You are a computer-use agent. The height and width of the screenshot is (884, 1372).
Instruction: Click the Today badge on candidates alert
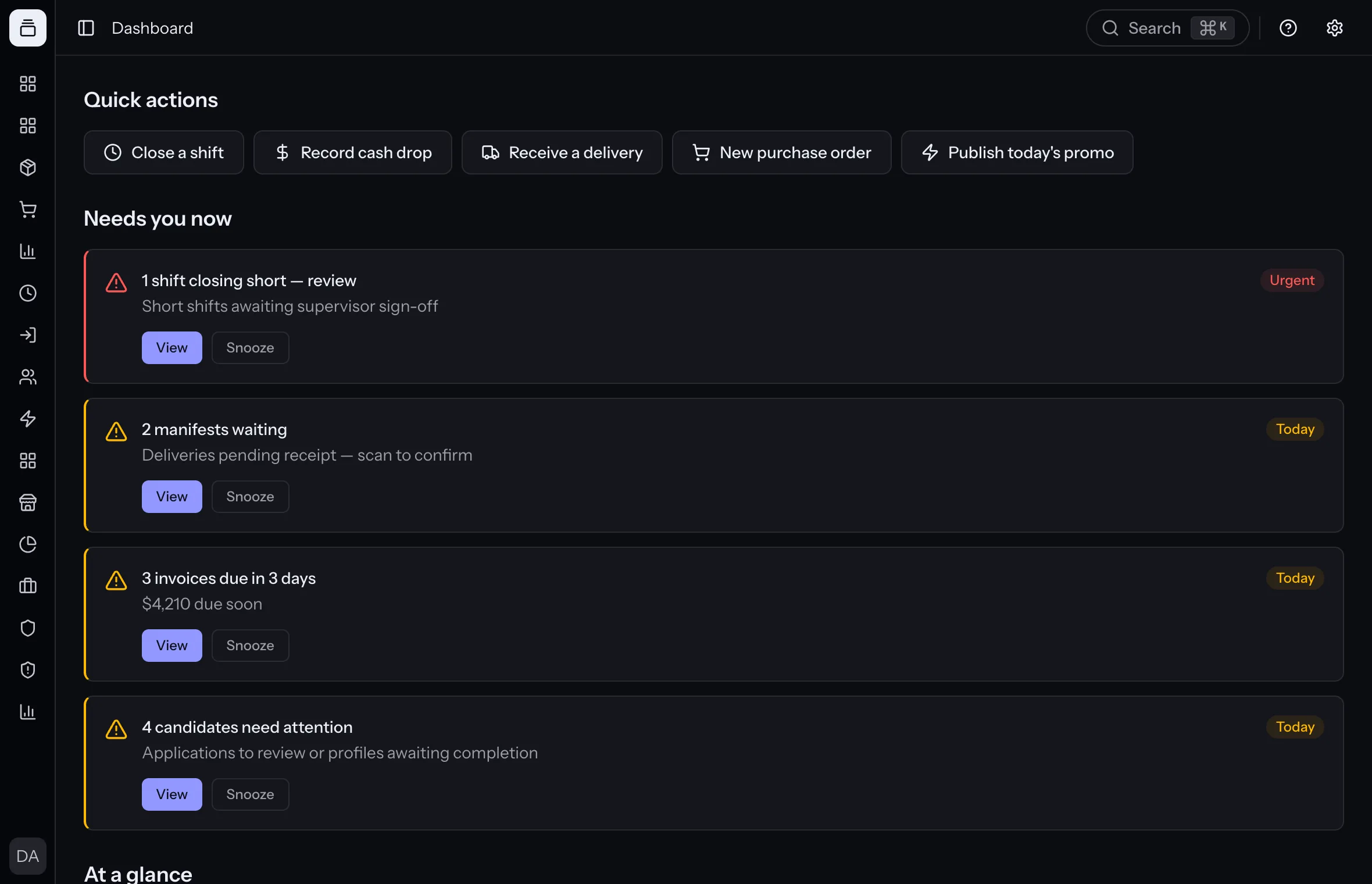click(x=1295, y=727)
